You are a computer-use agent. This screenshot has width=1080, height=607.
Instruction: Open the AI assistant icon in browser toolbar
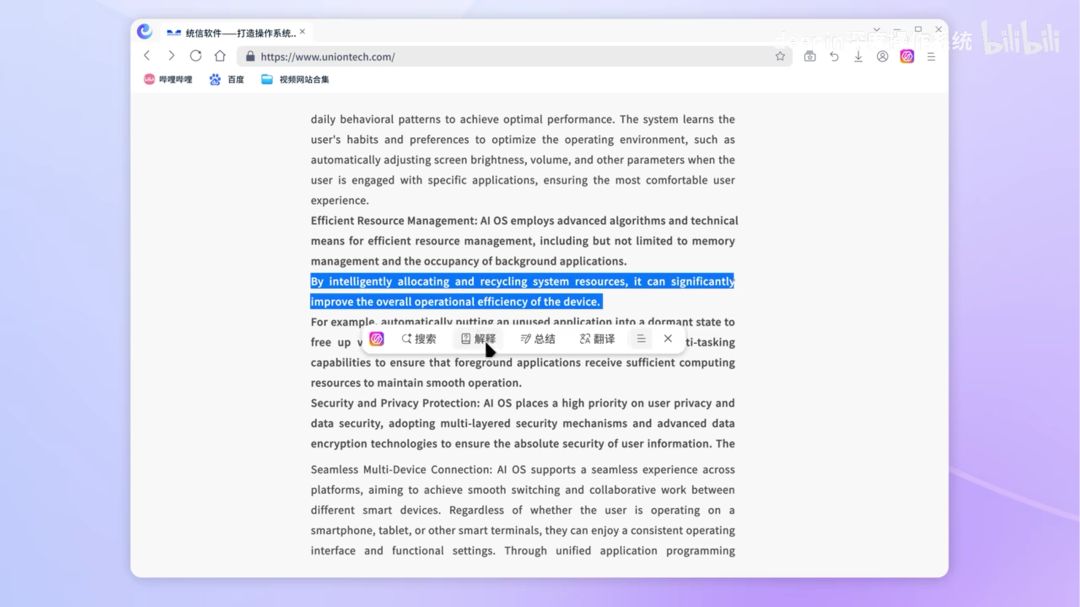coord(906,56)
